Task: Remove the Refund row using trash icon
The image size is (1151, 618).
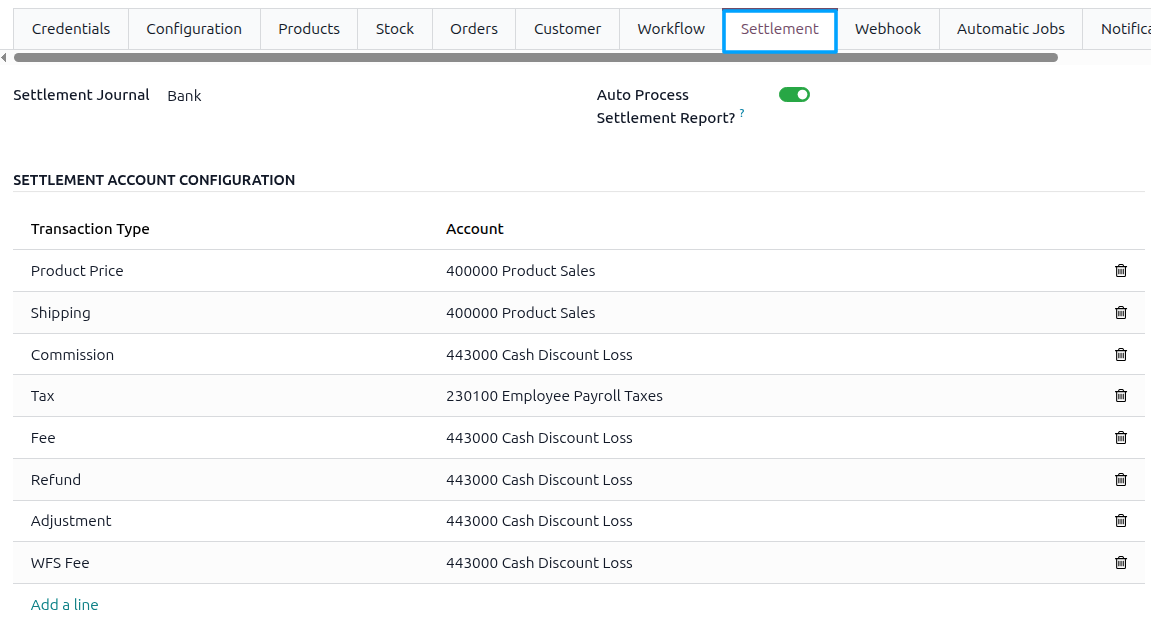Action: (1120, 479)
